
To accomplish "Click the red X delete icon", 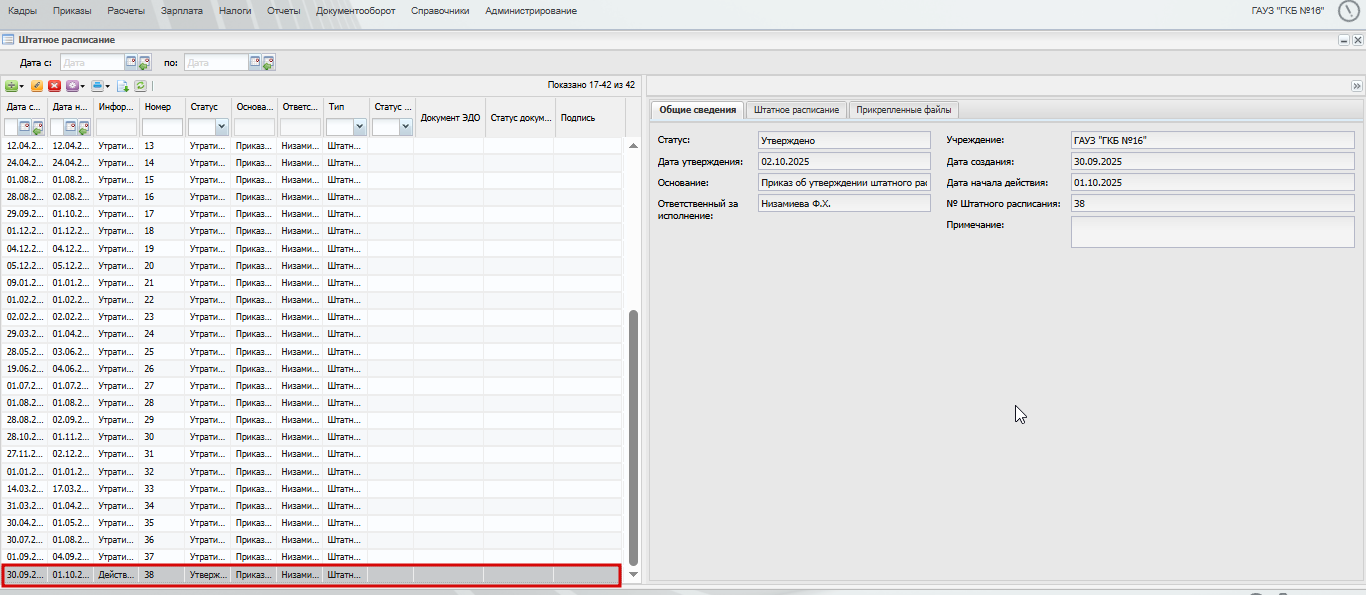I will click(54, 86).
